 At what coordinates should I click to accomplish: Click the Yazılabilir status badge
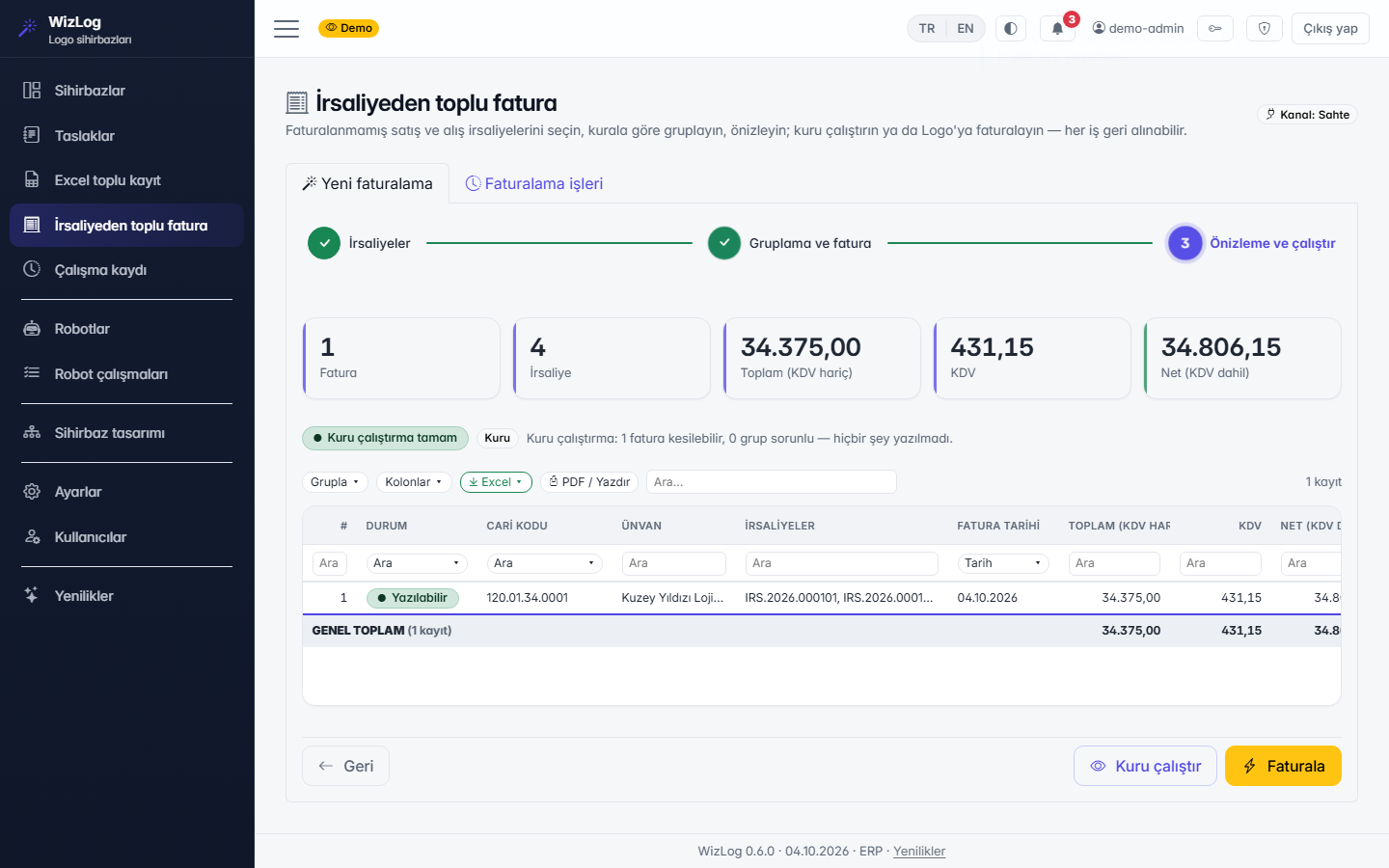[413, 598]
